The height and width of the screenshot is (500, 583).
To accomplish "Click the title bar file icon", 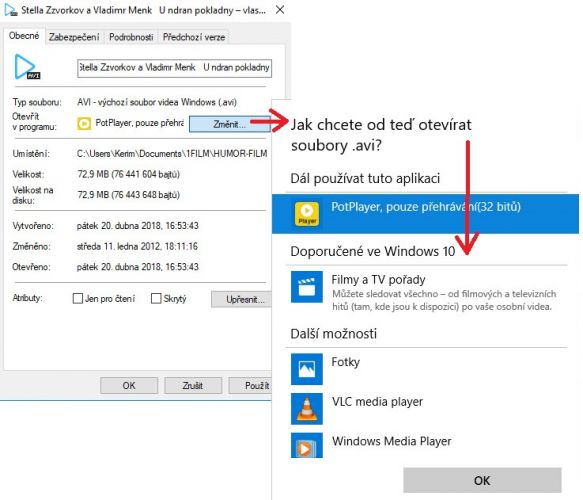I will tap(10, 10).
